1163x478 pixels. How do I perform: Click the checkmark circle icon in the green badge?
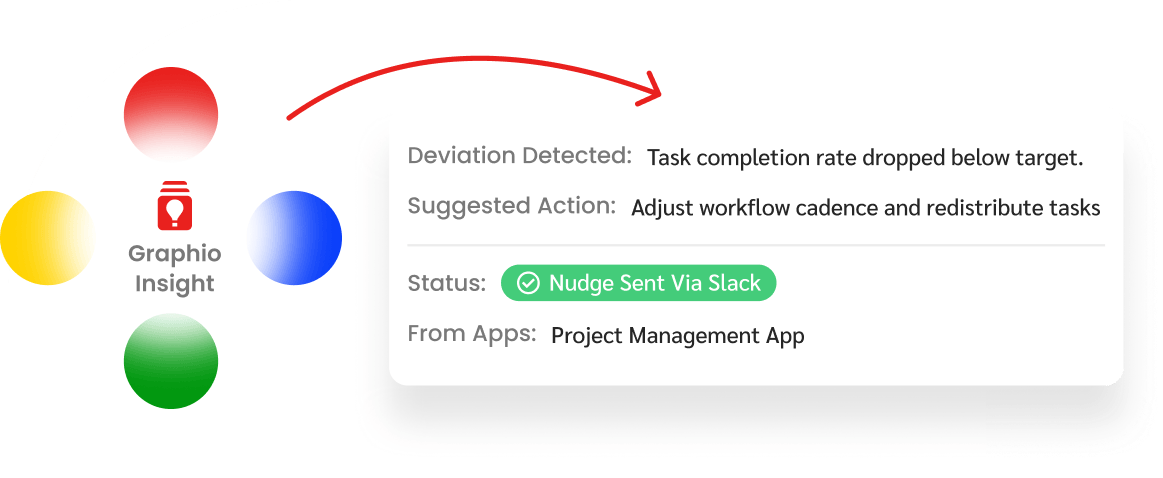click(x=528, y=283)
